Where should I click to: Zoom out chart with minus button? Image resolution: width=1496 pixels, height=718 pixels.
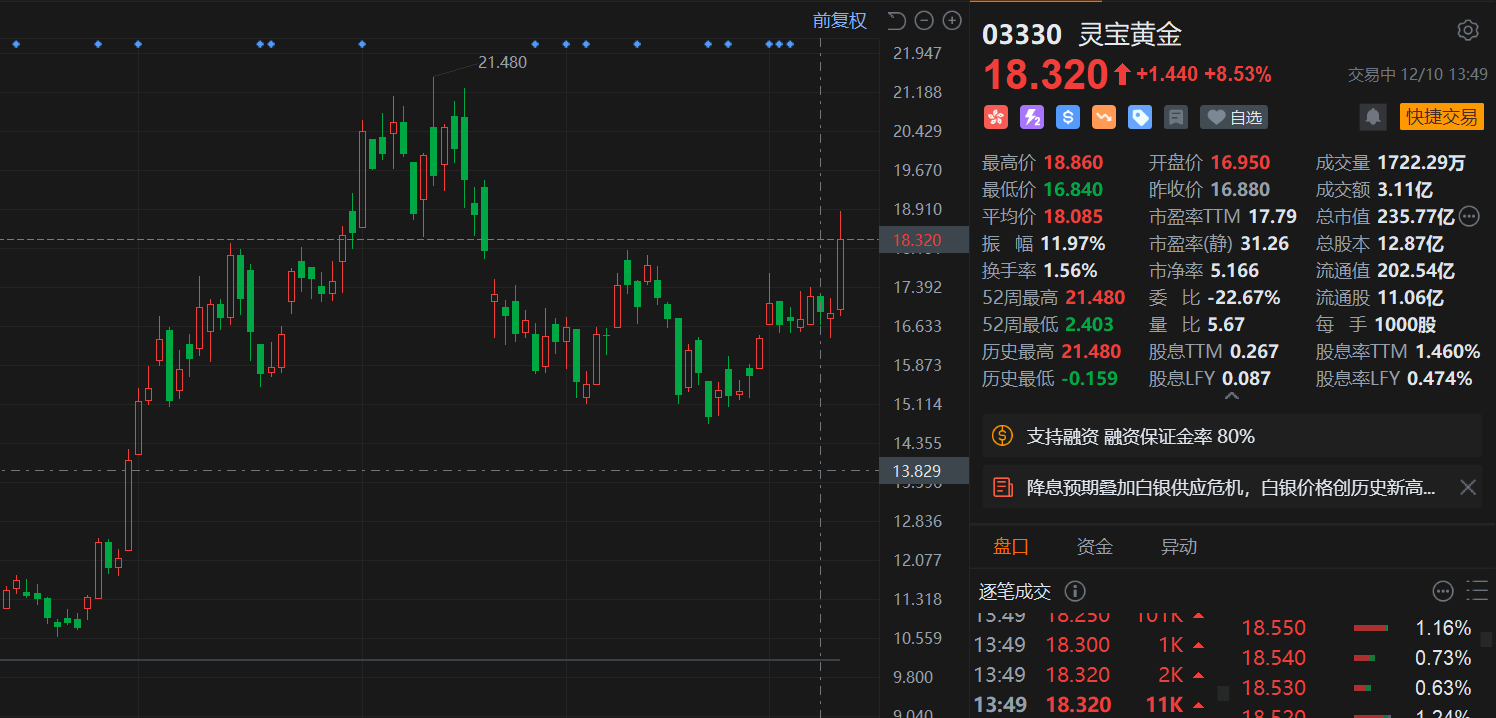pyautogui.click(x=924, y=20)
